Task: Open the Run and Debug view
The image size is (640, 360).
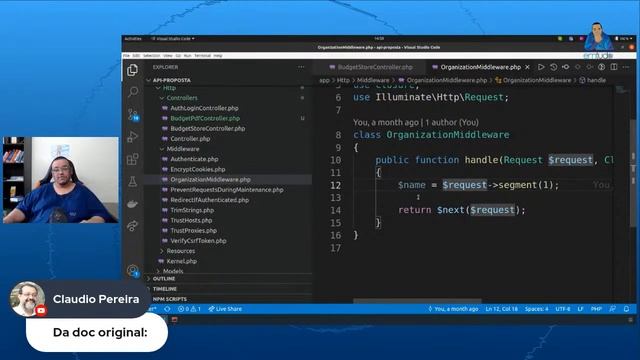Action: click(133, 137)
